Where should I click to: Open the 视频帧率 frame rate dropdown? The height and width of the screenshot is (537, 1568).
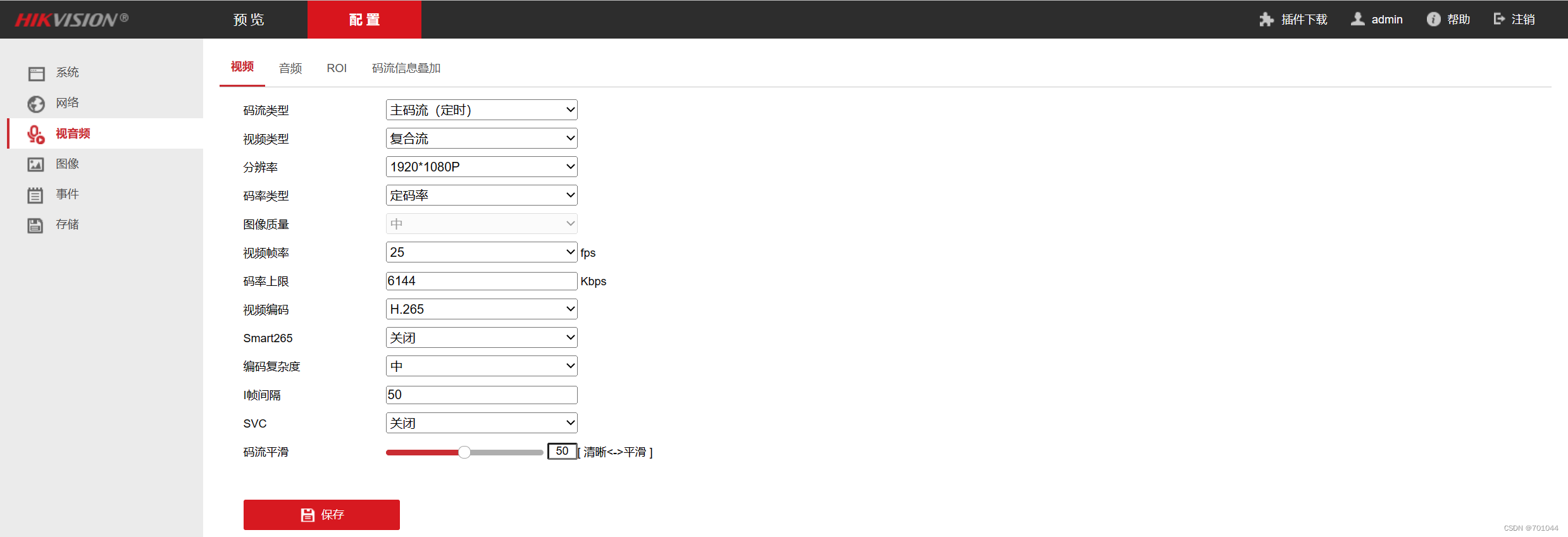pos(482,252)
